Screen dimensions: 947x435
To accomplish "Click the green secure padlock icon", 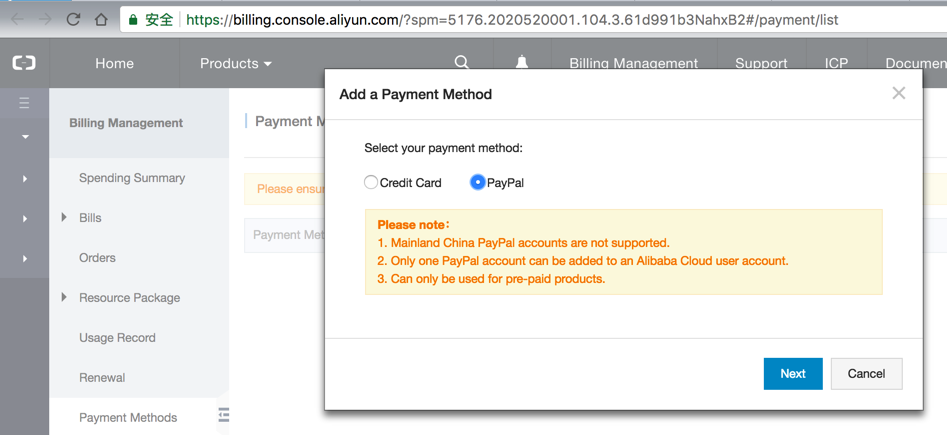I will [134, 19].
